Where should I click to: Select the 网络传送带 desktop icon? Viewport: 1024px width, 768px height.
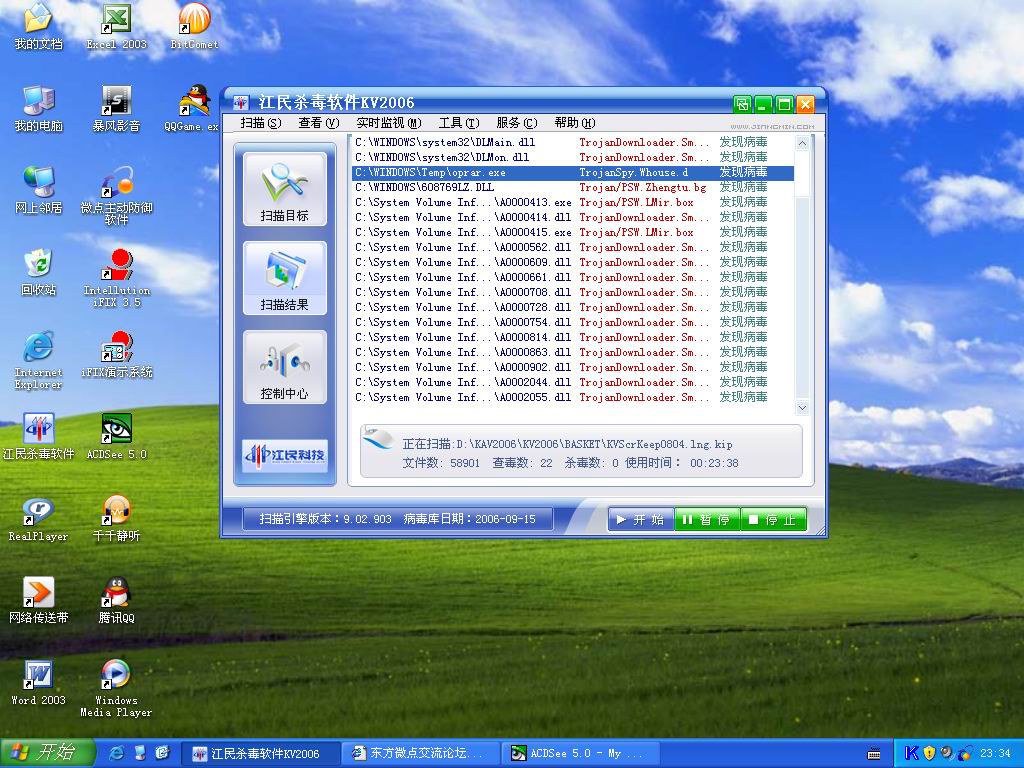click(38, 601)
